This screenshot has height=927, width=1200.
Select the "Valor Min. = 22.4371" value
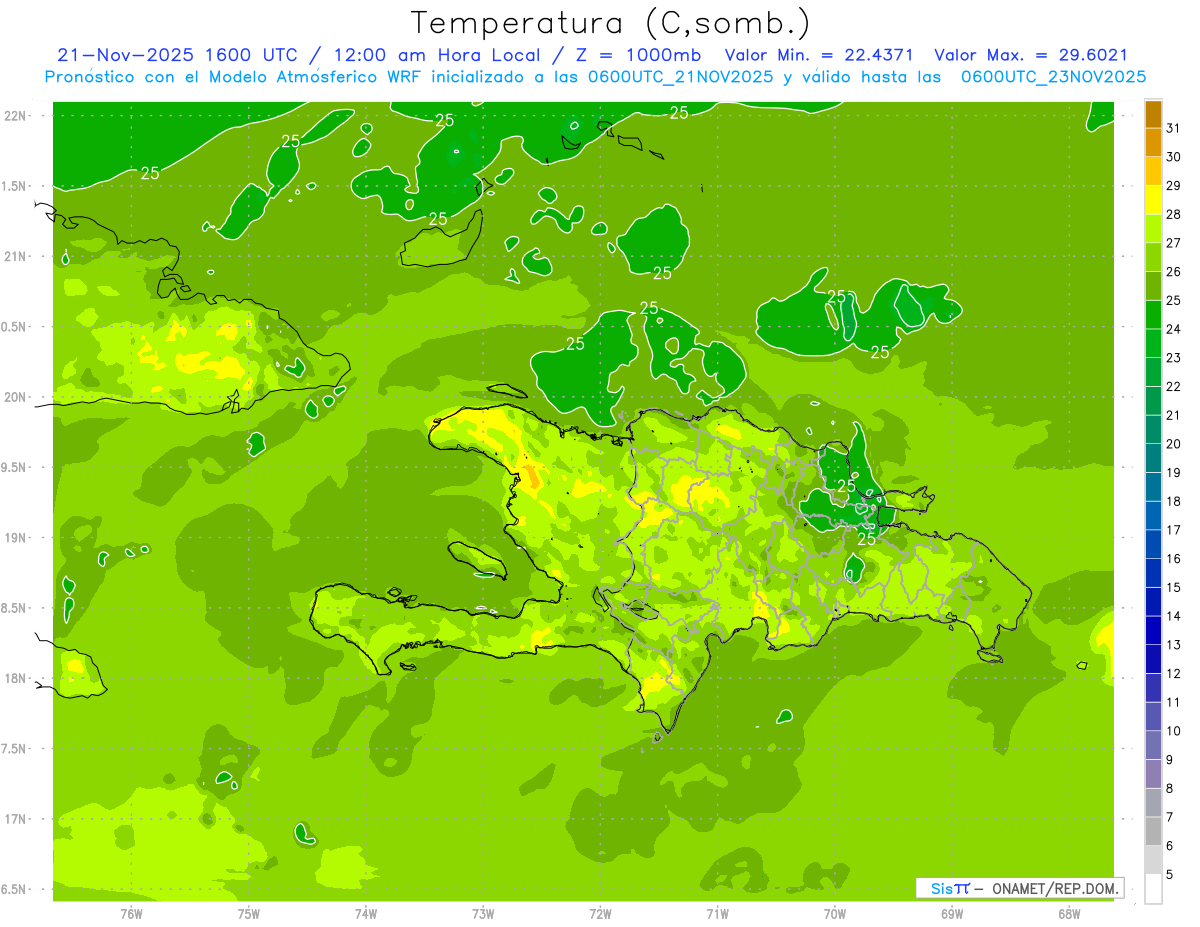pyautogui.click(x=820, y=55)
